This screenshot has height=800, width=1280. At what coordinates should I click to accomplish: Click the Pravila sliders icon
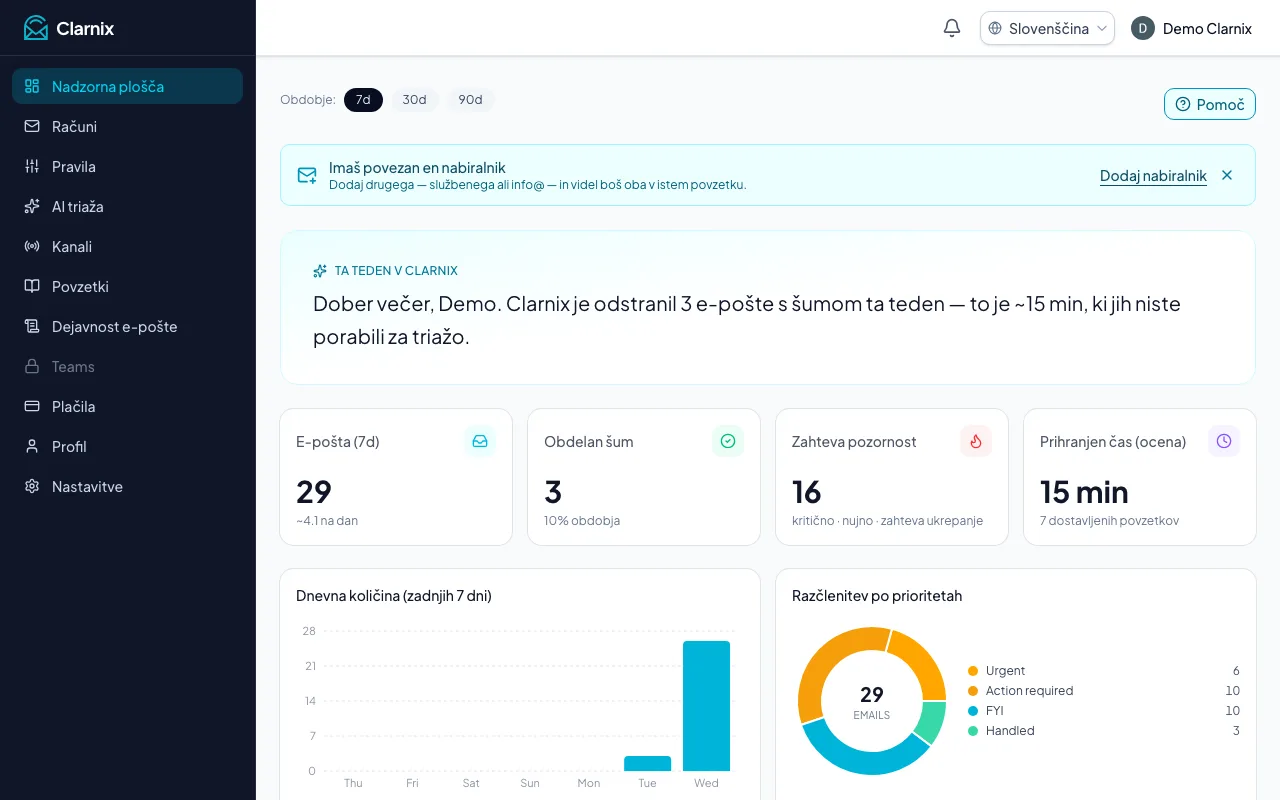pos(32,166)
